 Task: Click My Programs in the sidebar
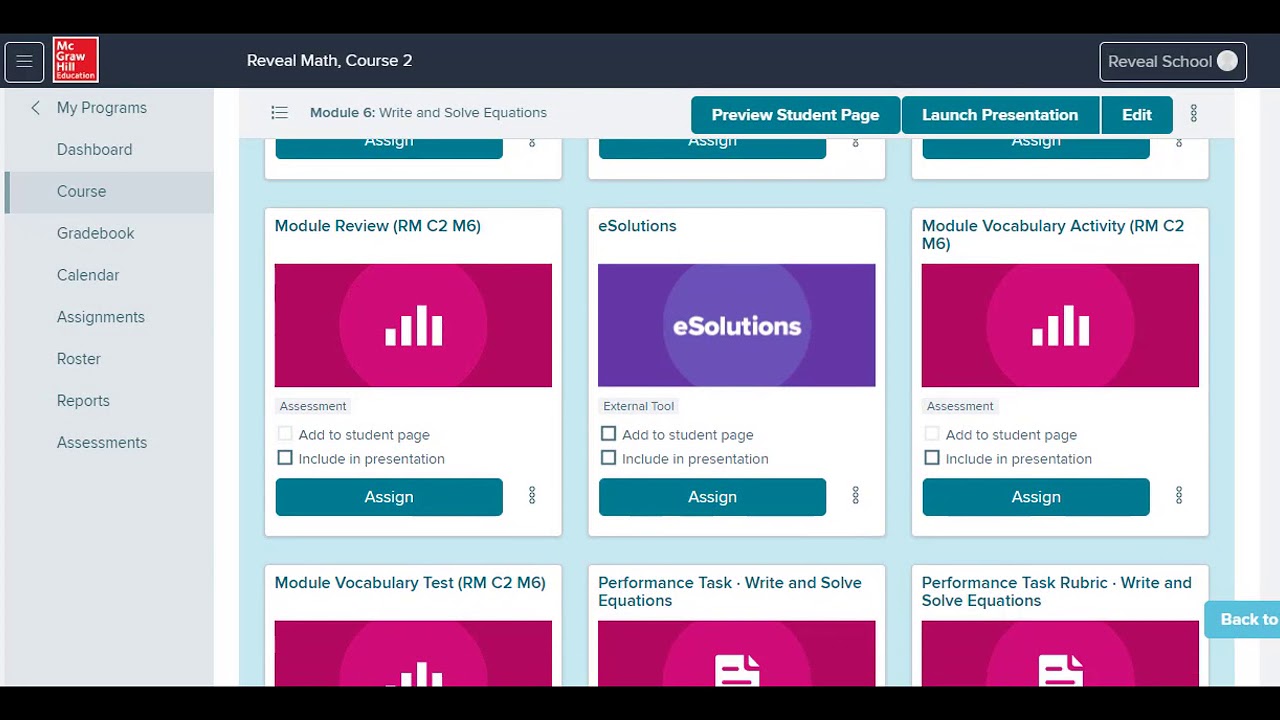[x=102, y=108]
